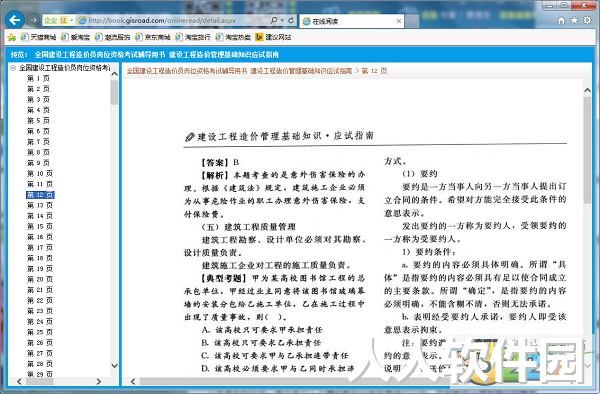Select 第 27 页 in tree

(40, 353)
